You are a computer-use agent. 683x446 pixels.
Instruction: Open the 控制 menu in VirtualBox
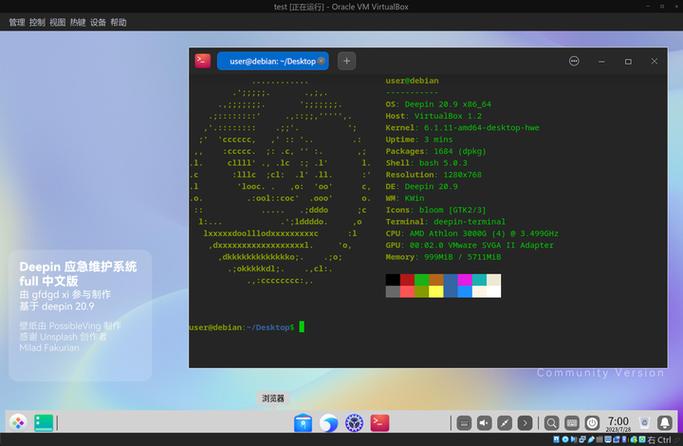(37, 22)
